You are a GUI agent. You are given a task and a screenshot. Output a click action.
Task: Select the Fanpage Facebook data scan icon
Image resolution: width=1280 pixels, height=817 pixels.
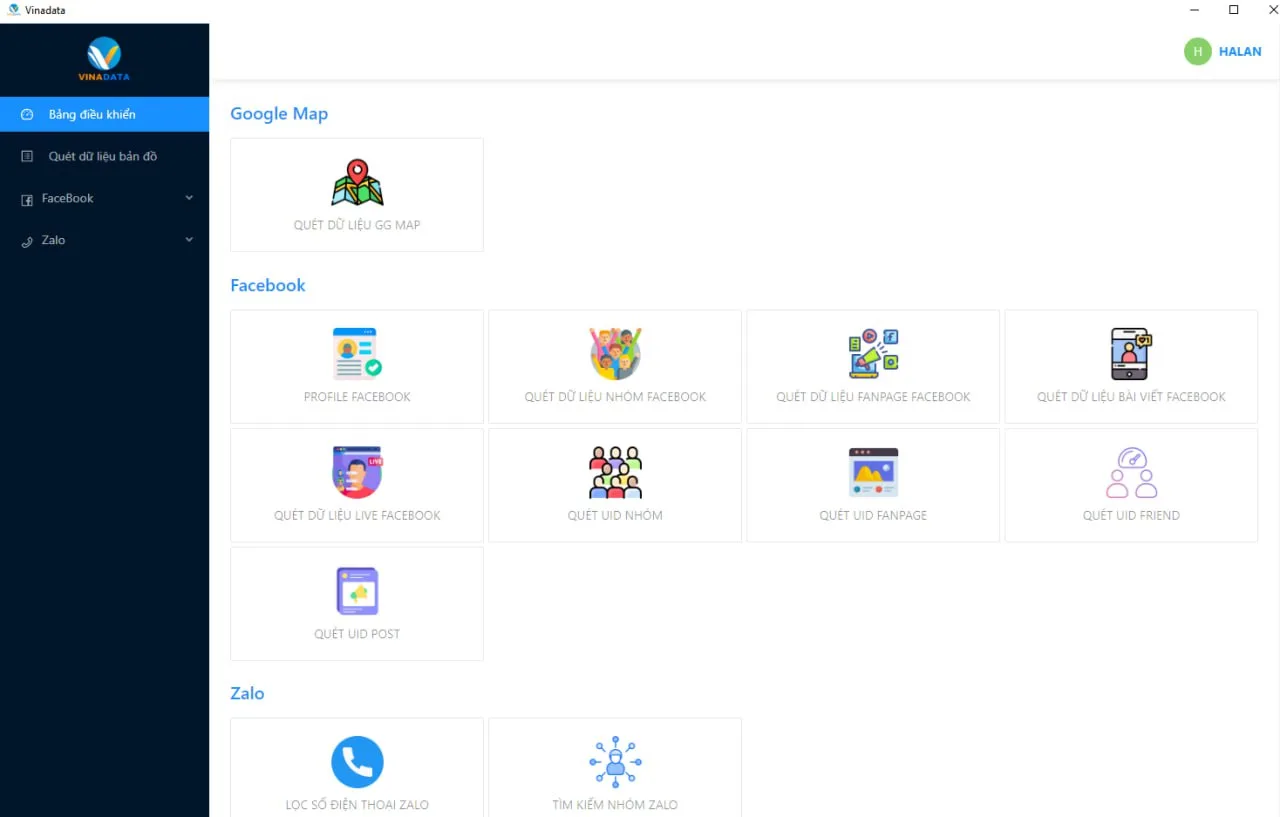point(873,354)
